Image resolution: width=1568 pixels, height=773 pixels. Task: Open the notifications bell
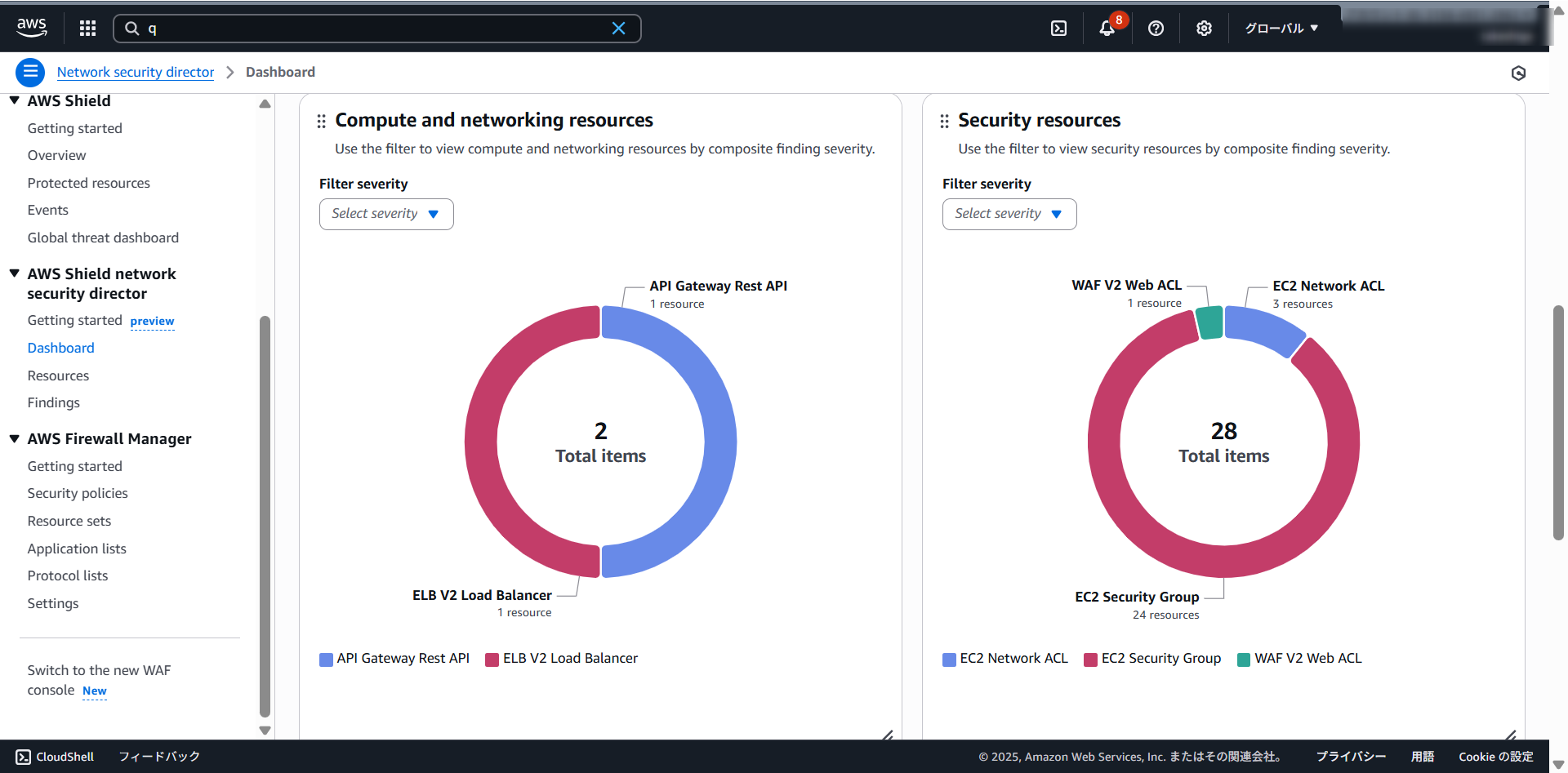[1107, 29]
